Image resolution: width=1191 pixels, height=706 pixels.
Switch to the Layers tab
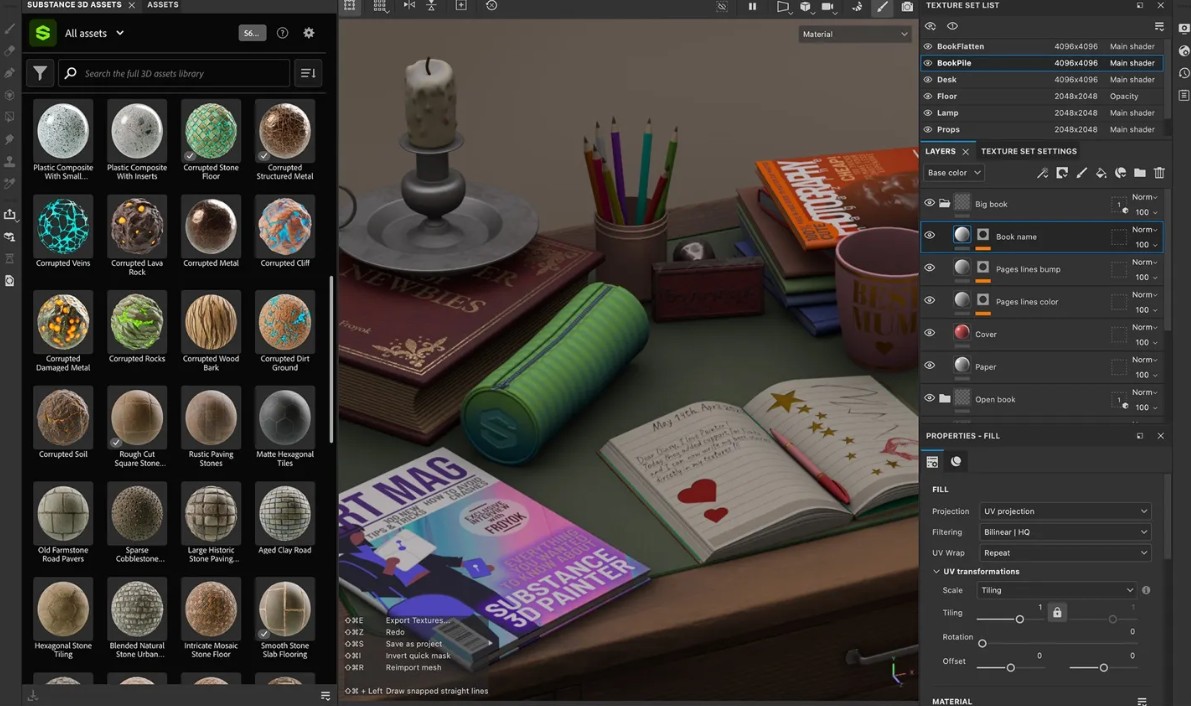click(x=940, y=151)
